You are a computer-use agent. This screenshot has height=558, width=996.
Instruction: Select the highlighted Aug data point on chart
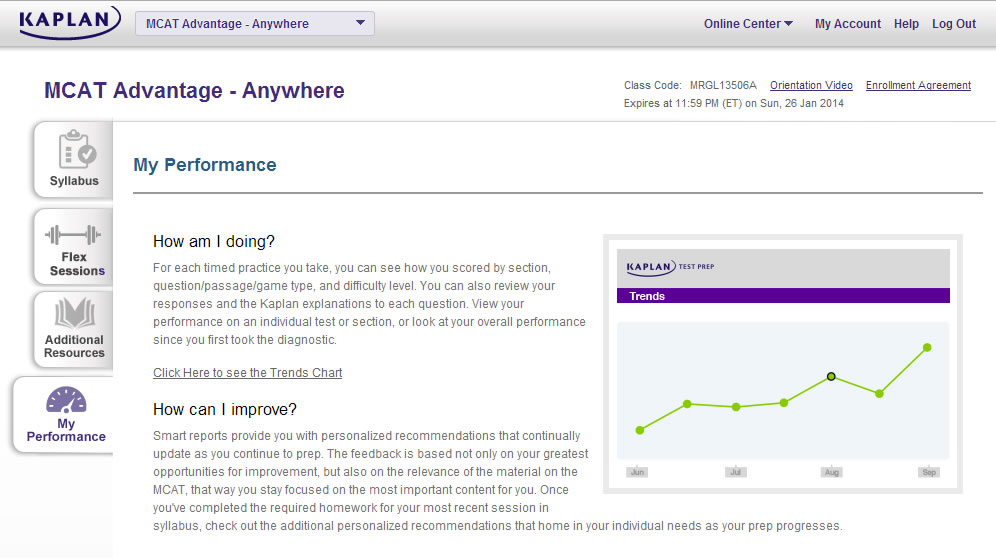[831, 377]
